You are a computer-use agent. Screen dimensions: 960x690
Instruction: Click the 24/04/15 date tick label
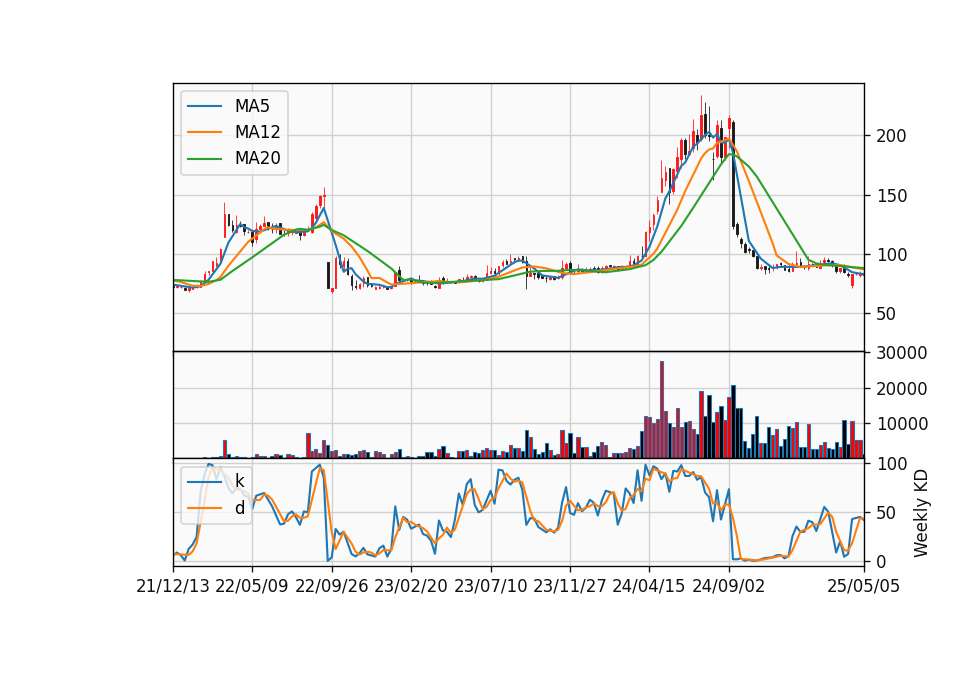click(649, 586)
